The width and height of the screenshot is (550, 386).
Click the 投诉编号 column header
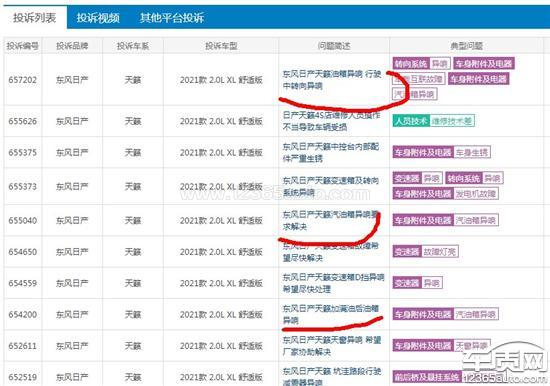tap(22, 46)
